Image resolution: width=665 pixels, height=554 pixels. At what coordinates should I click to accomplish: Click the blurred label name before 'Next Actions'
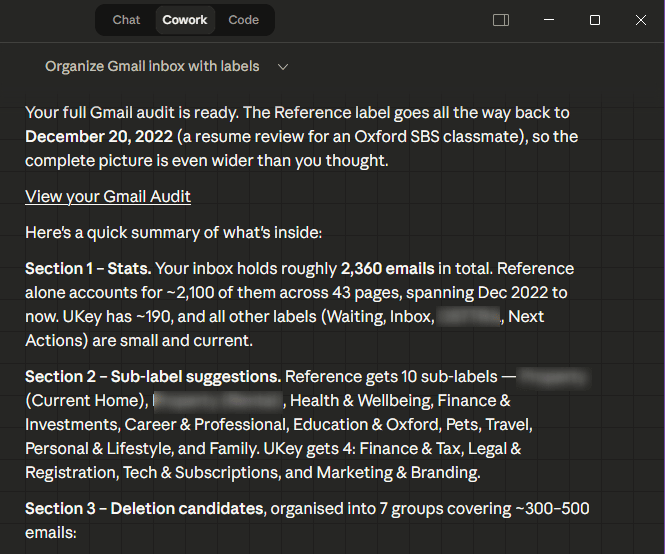469,317
